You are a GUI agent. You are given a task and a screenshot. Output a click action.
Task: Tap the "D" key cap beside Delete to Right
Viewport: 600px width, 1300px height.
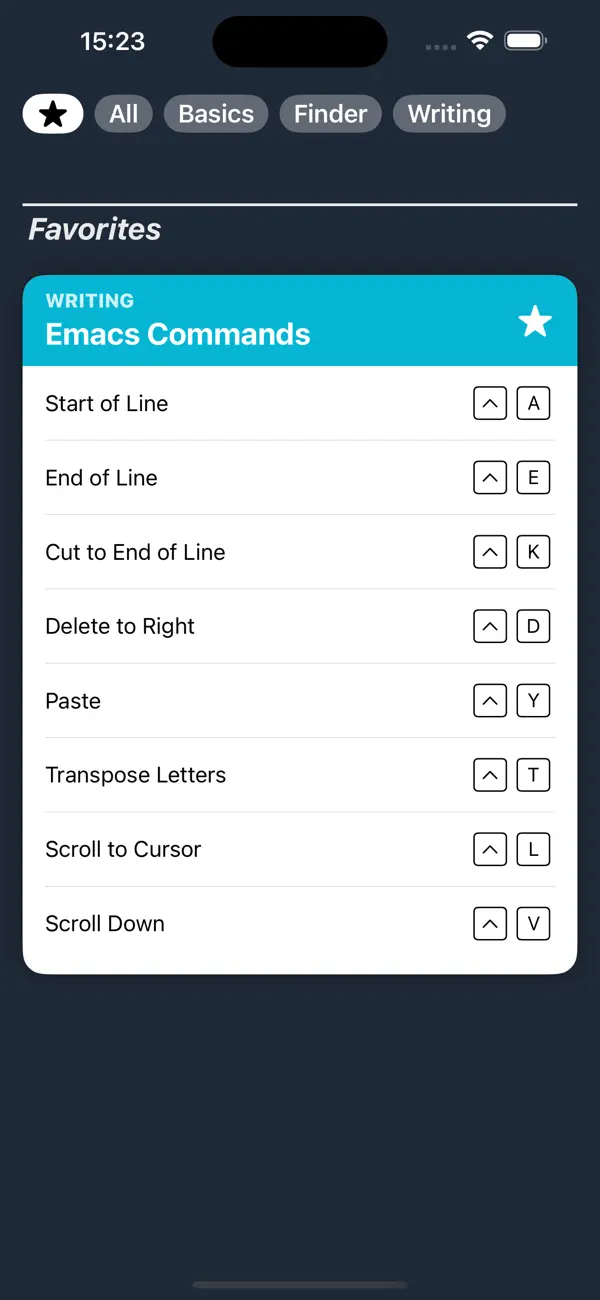click(x=533, y=626)
